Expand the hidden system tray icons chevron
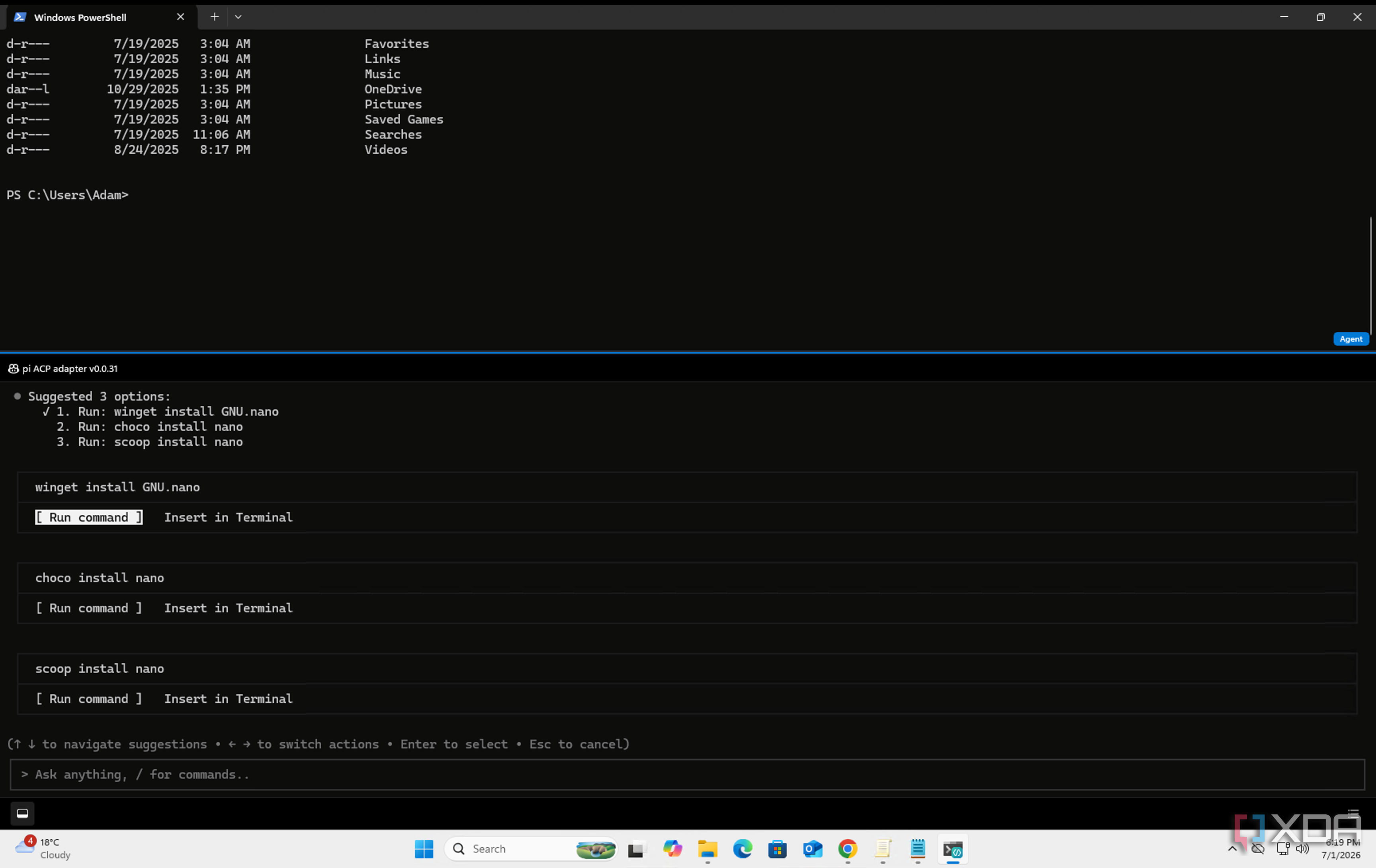The height and width of the screenshot is (868, 1376). click(1233, 849)
